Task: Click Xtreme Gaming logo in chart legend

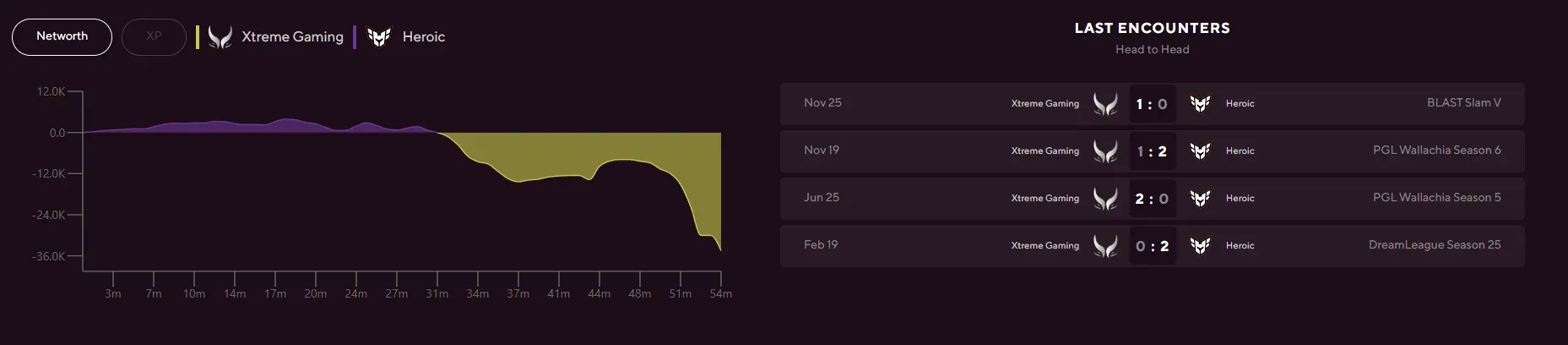Action: (x=220, y=37)
